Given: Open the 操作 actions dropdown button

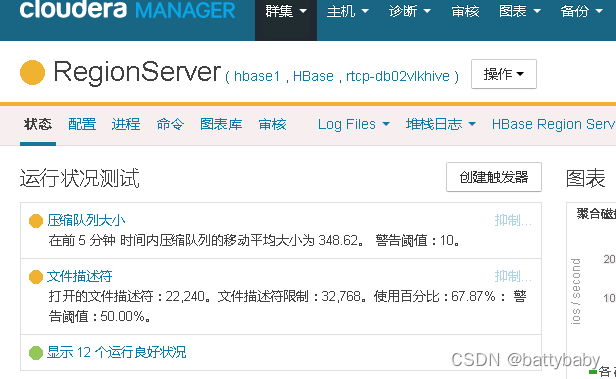Looking at the screenshot, I should pyautogui.click(x=504, y=74).
